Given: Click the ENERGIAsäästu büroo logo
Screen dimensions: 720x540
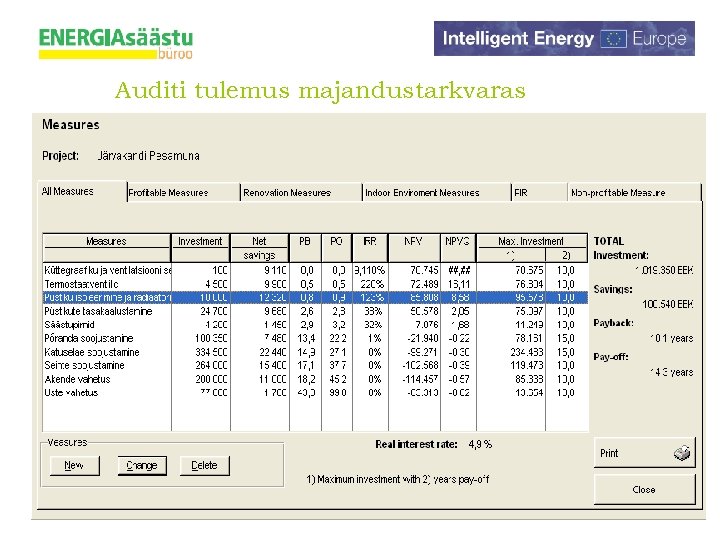Looking at the screenshot, I should 116,44.
